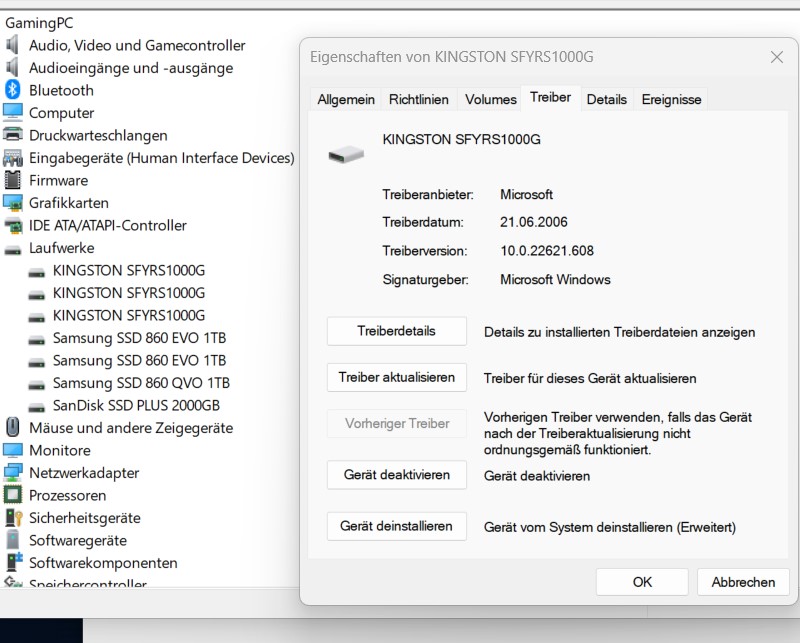Cancel the dialog with Abbrechen
Image resolution: width=800 pixels, height=643 pixels.
click(743, 582)
